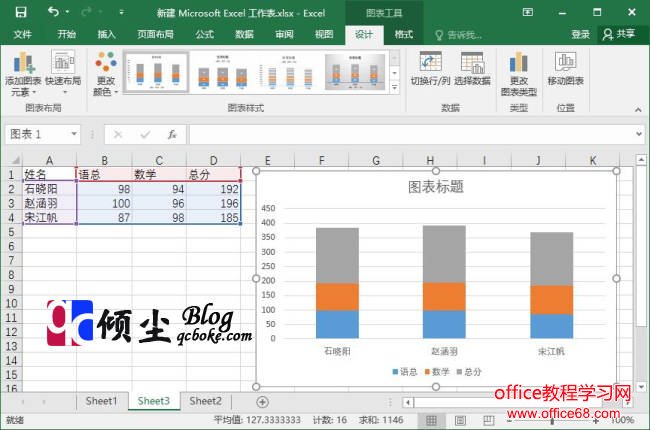Image resolution: width=650 pixels, height=430 pixels.
Task: Switch to the 开始 ribbon tab
Action: point(66,34)
